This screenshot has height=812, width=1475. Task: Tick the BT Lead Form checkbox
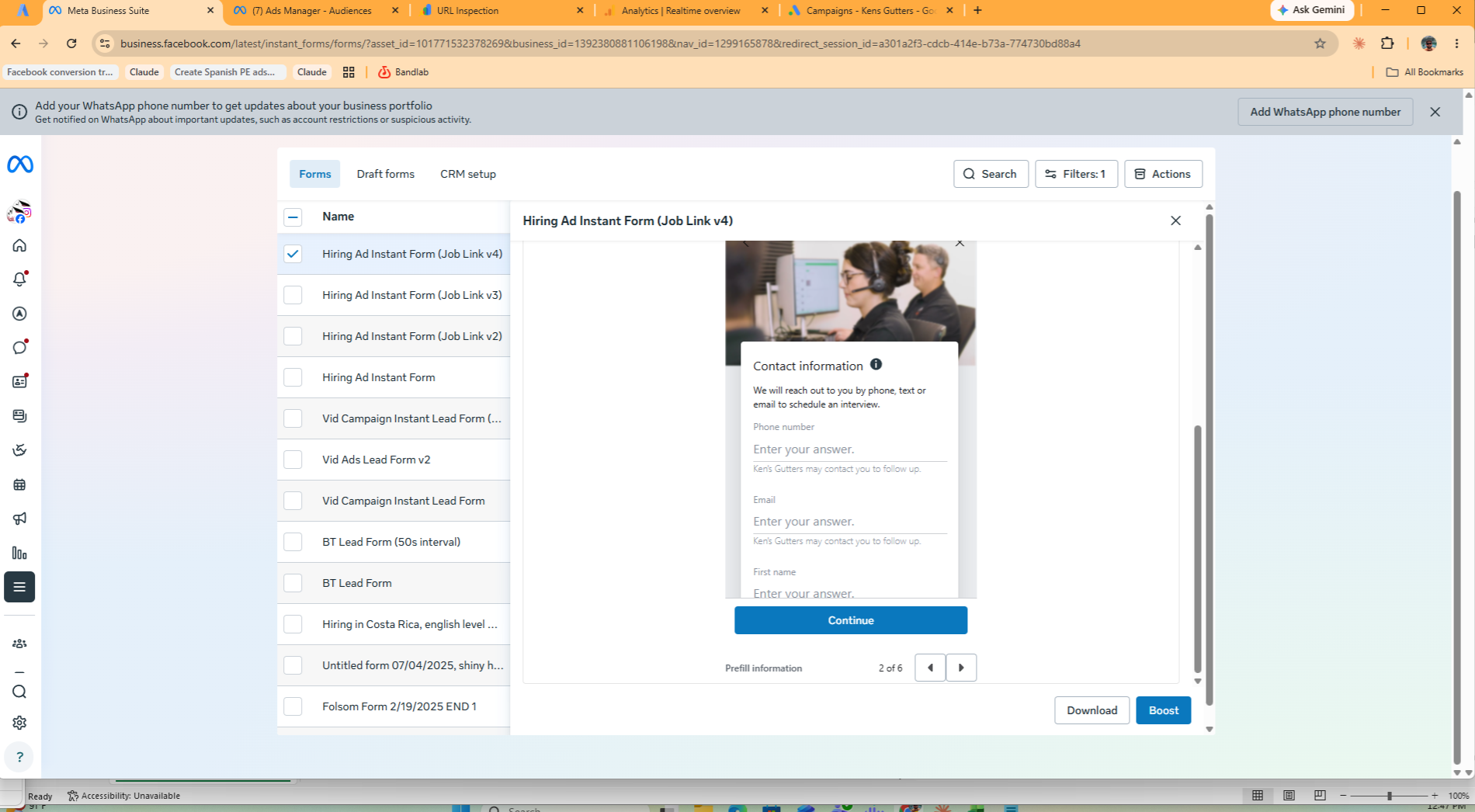pos(293,583)
